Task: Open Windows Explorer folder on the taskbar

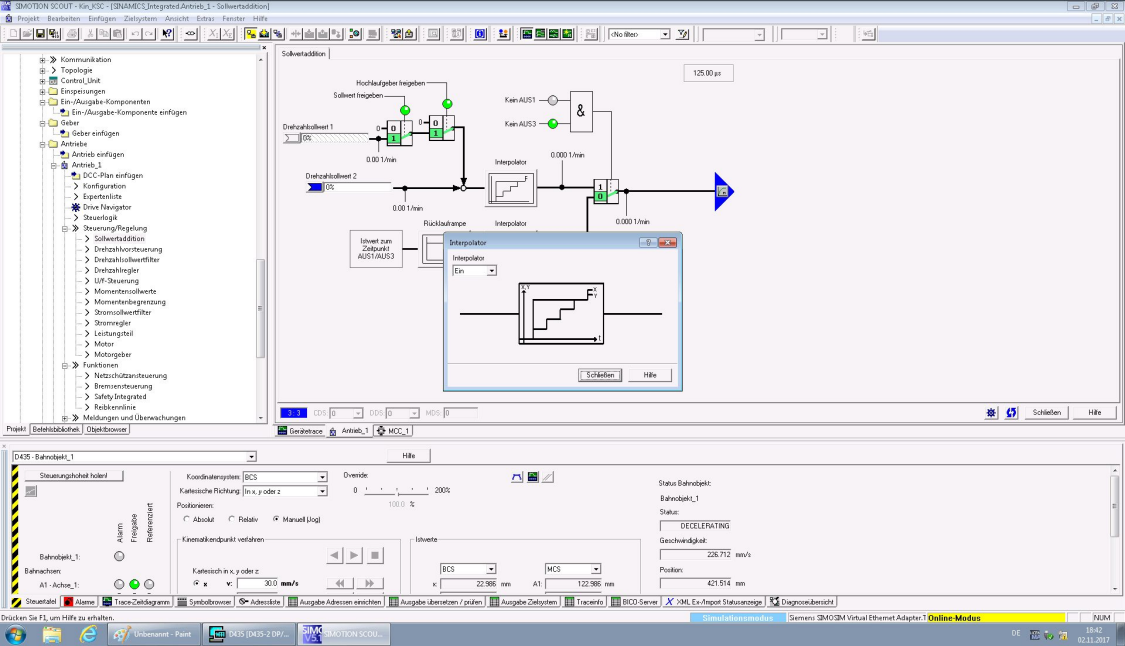Action: coord(52,634)
